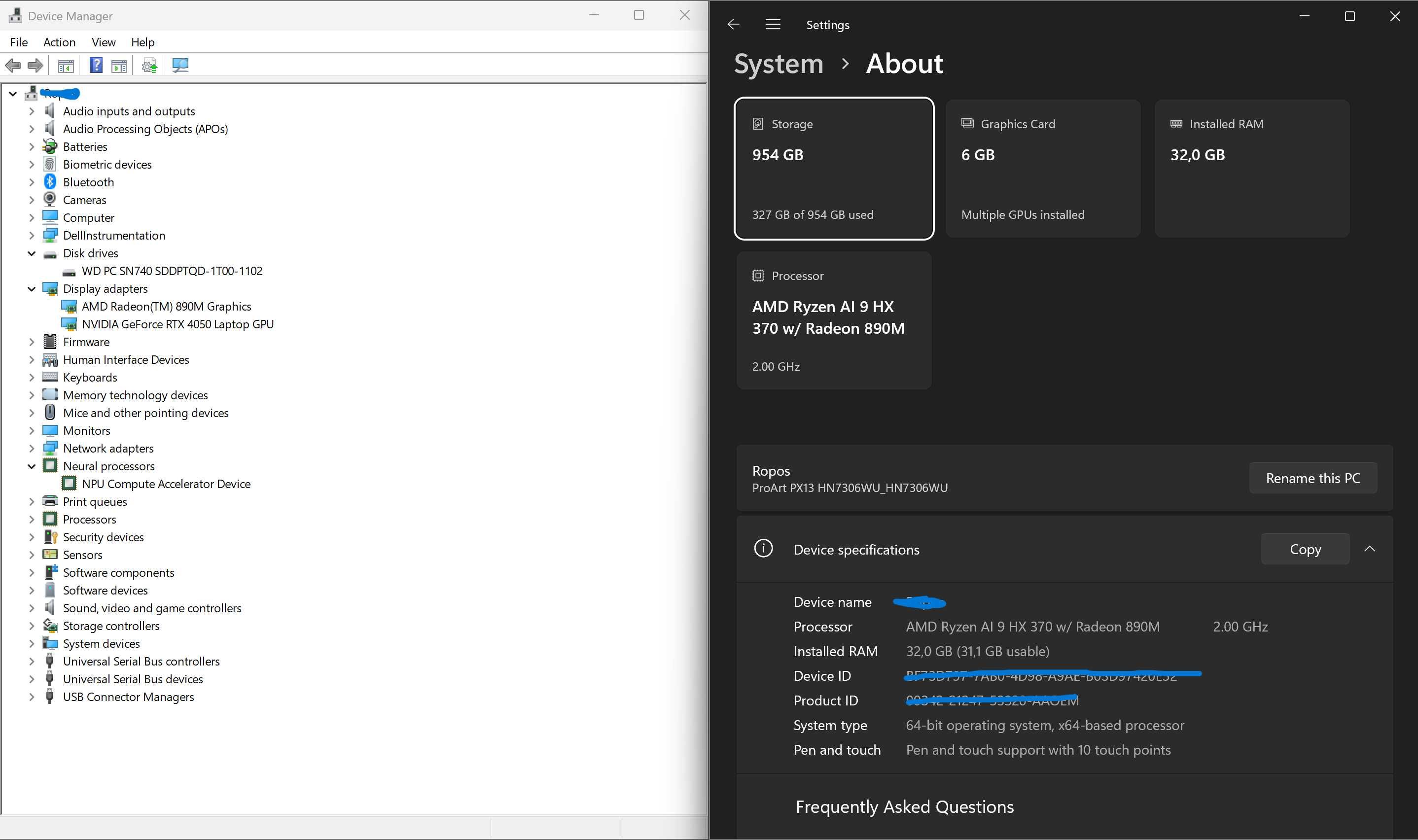
Task: Select Human Interface Devices category
Action: click(x=126, y=359)
